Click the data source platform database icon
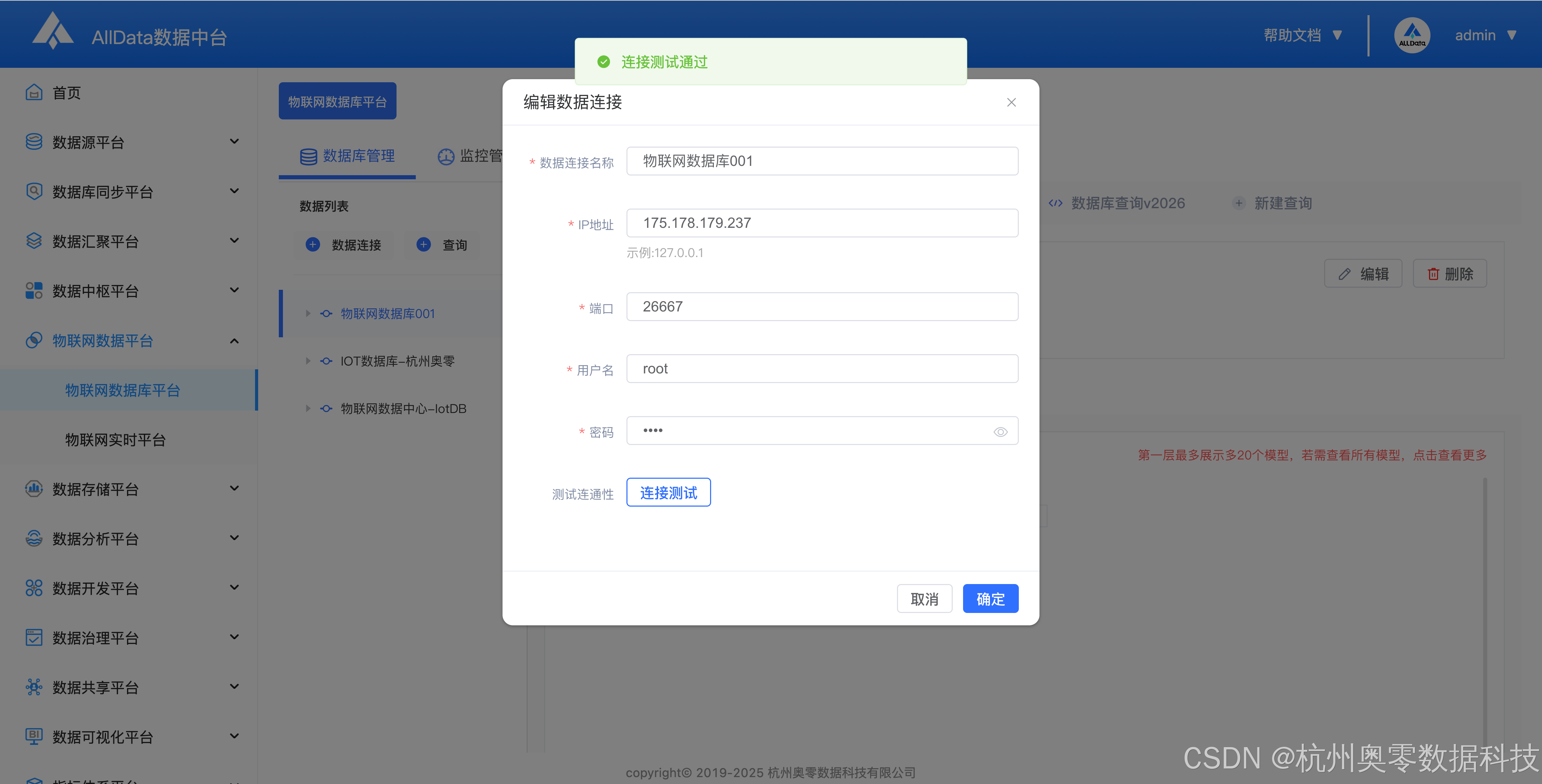Viewport: 1542px width, 784px height. point(33,142)
